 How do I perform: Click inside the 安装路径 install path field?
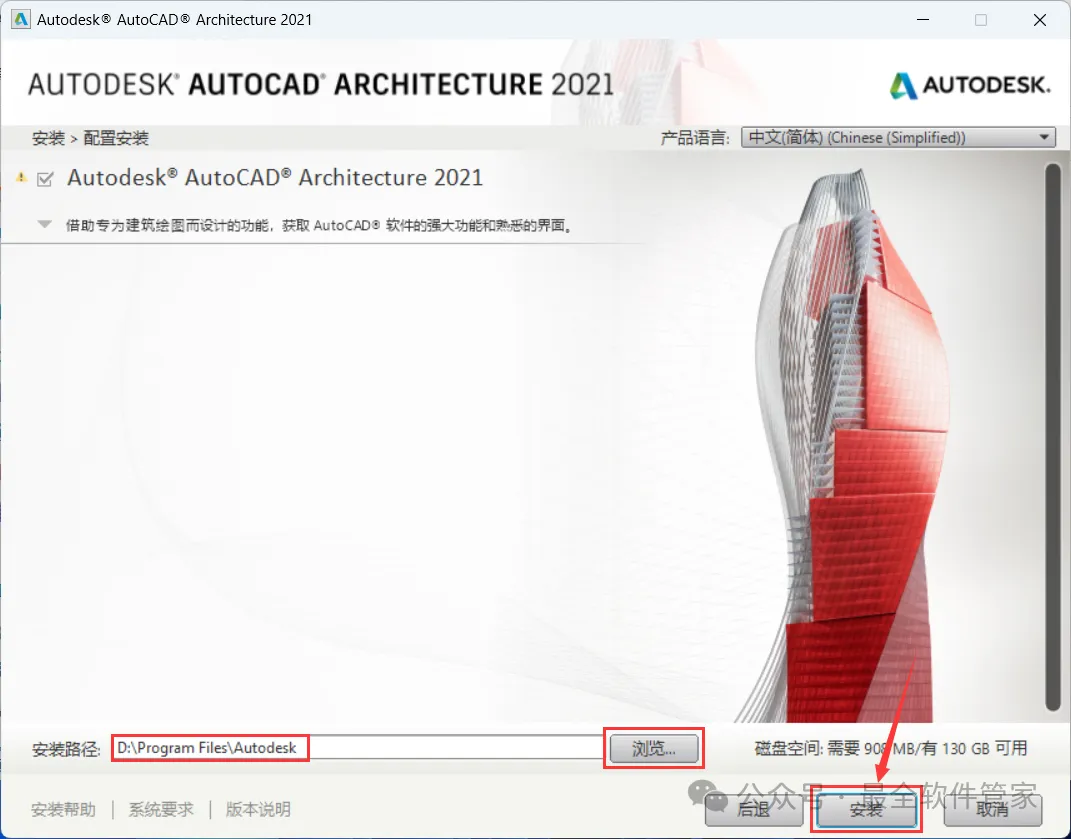[357, 747]
